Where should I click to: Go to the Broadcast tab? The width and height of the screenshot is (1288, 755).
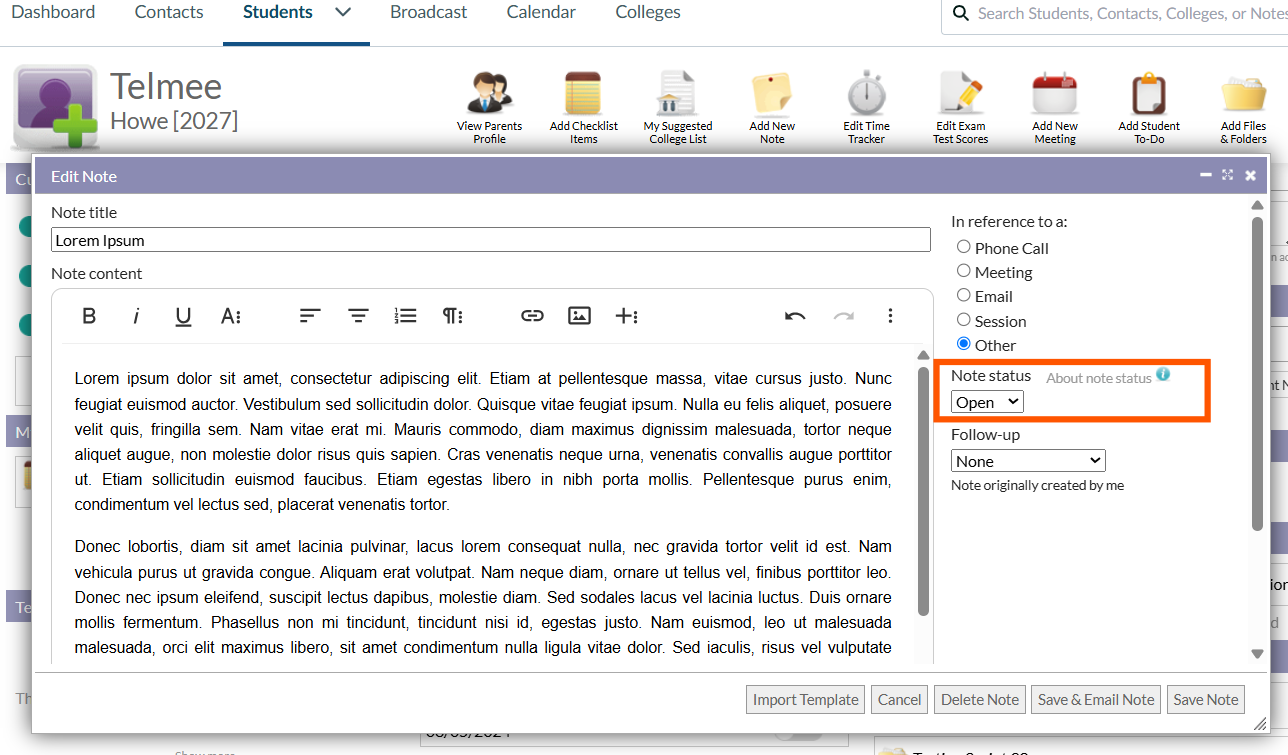428,13
